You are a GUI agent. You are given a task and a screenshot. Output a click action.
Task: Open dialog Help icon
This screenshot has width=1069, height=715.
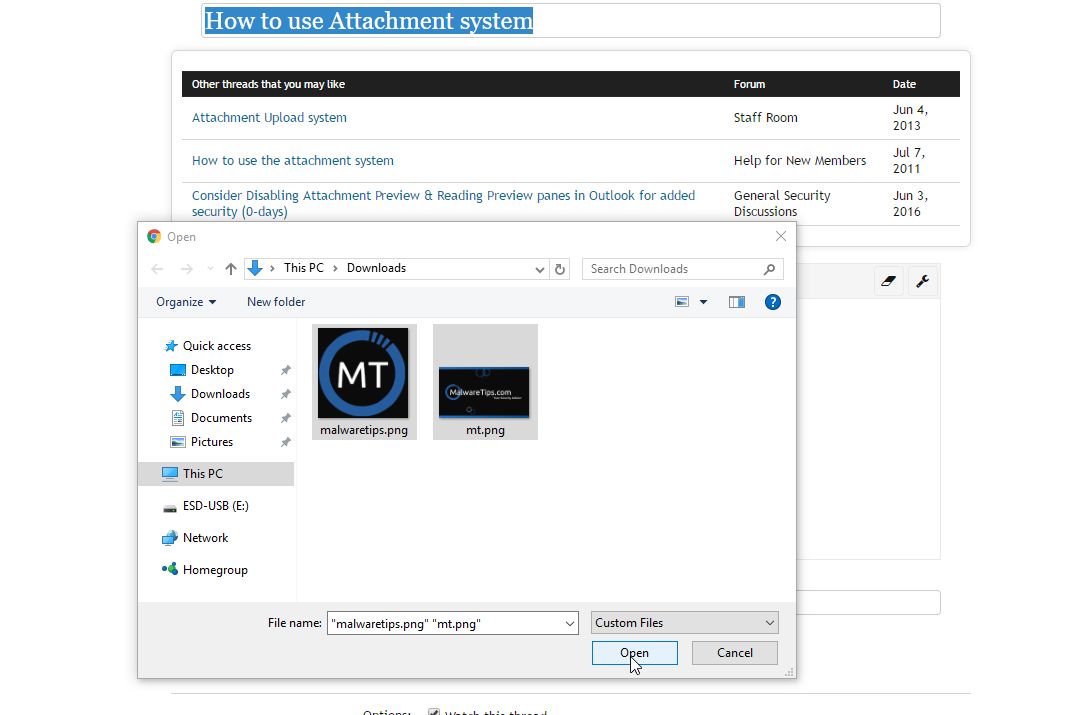[x=772, y=302]
